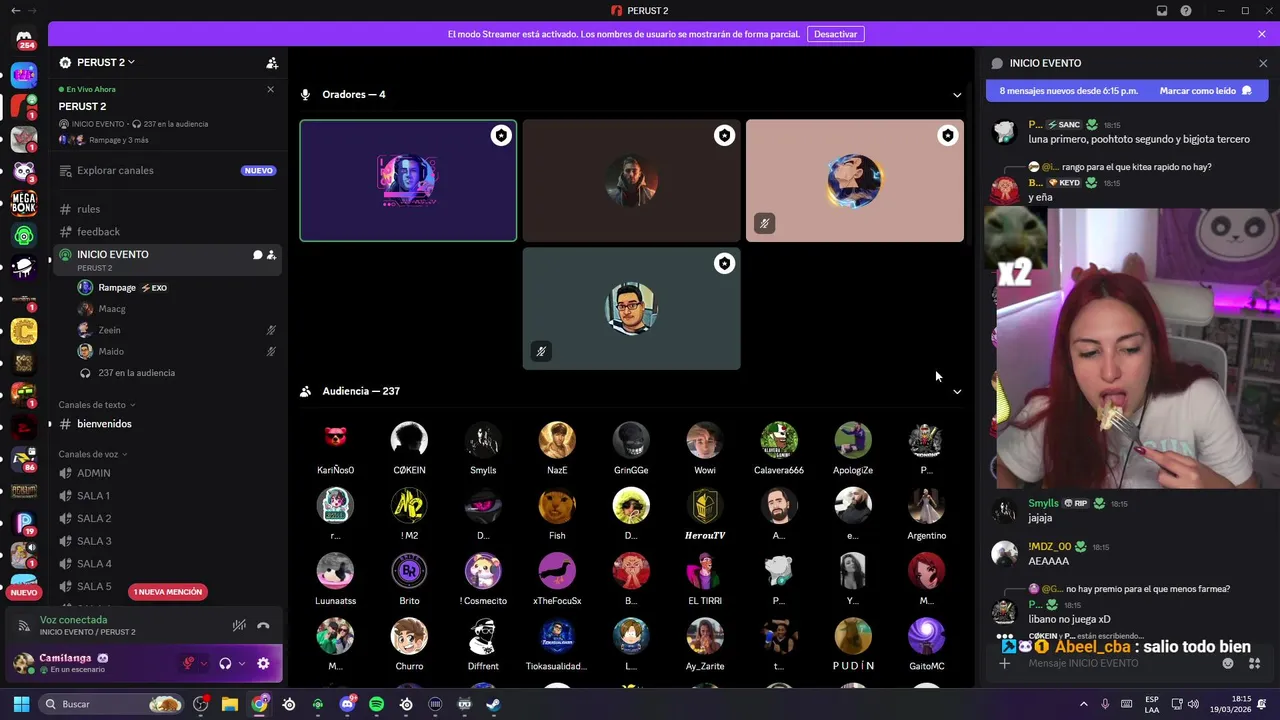Viewport: 1280px width, 720px height.
Task: Open the invite people icon beside PERUST 2
Action: 272,63
